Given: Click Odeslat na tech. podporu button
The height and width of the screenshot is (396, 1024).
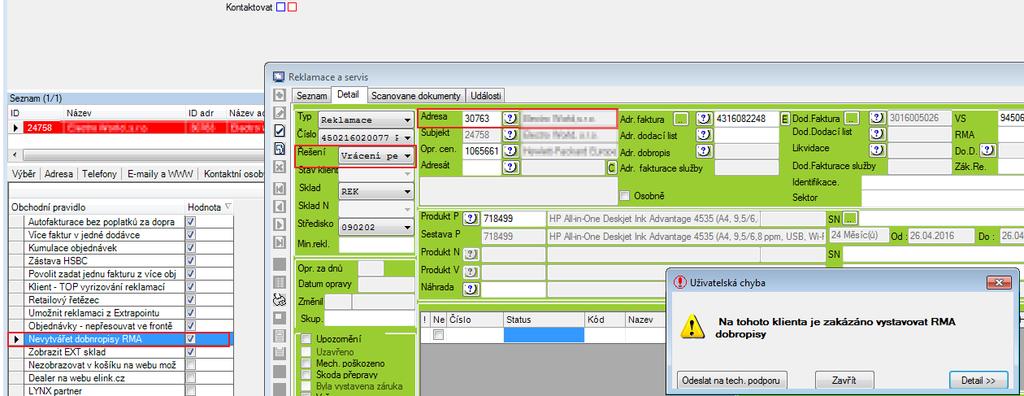Looking at the screenshot, I should click(733, 380).
